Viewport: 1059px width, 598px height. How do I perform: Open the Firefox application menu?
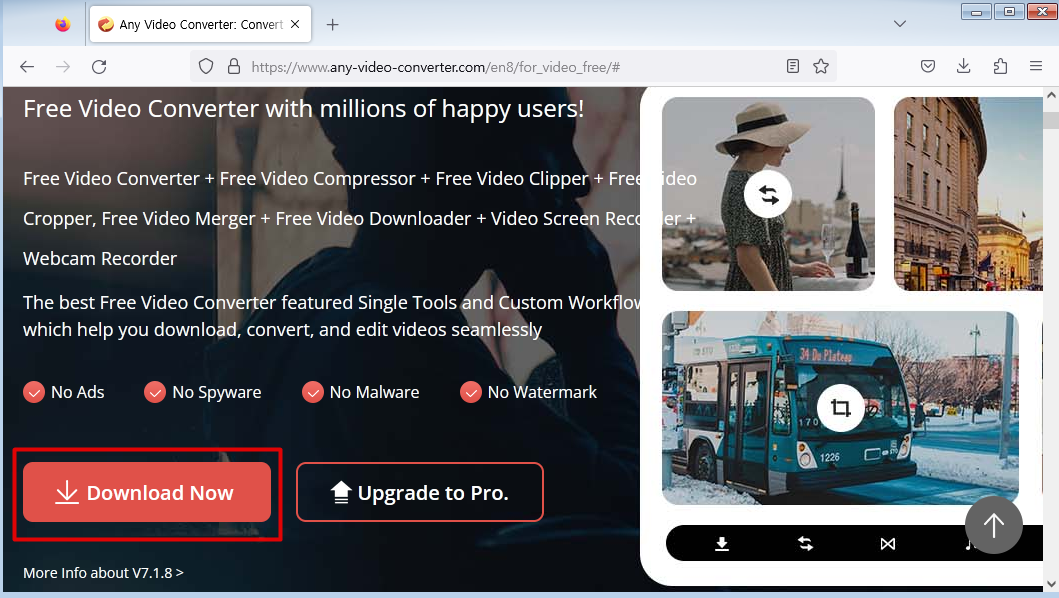1036,66
